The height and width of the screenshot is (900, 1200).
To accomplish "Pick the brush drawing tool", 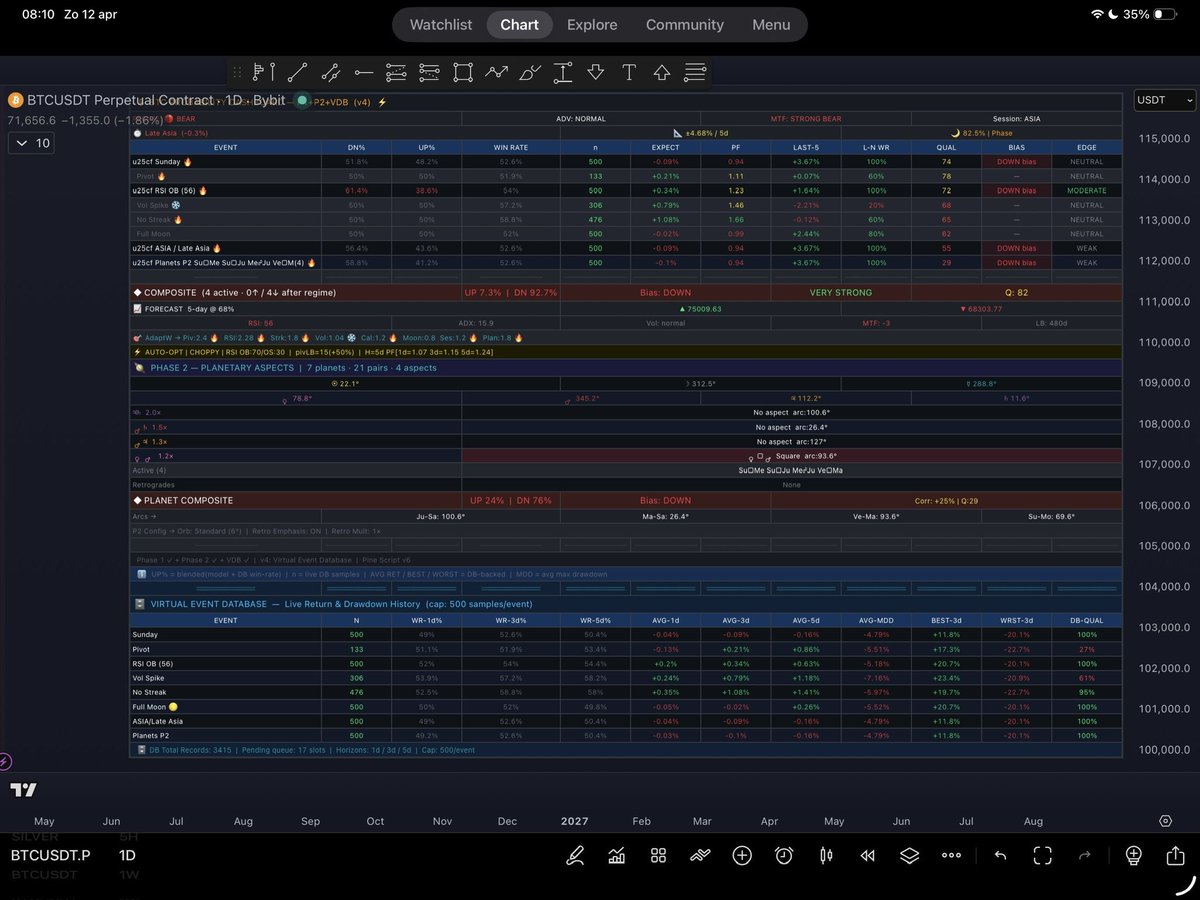I will click(x=530, y=72).
